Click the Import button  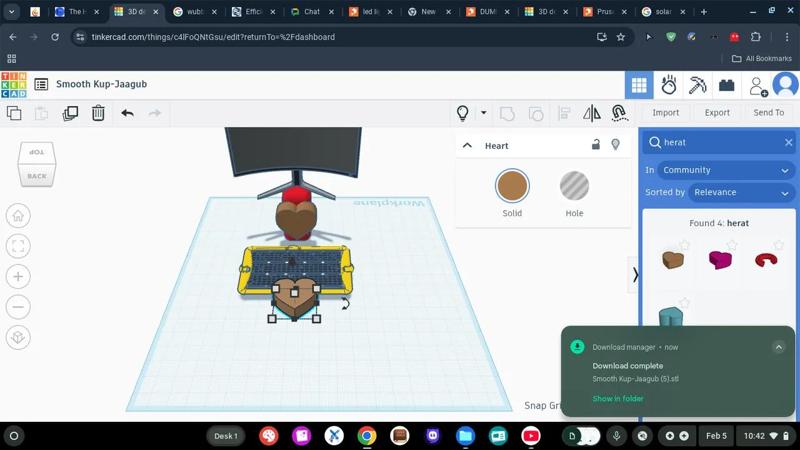tap(665, 113)
